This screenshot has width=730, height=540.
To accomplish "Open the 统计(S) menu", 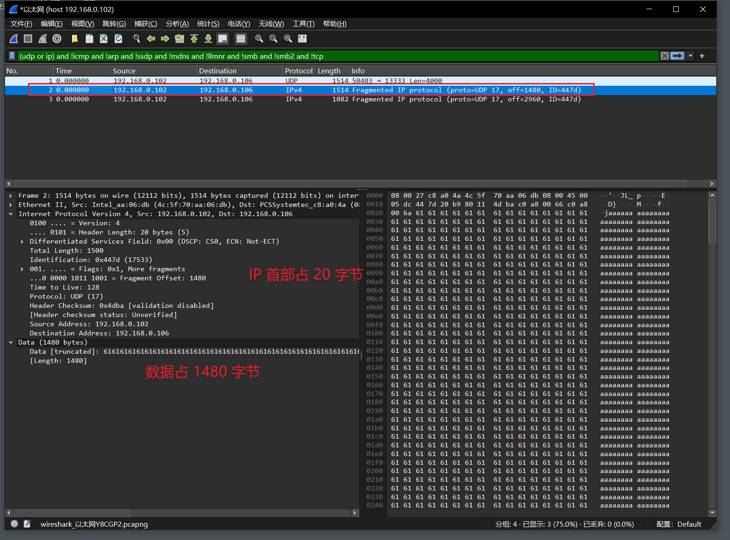I will [x=208, y=24].
